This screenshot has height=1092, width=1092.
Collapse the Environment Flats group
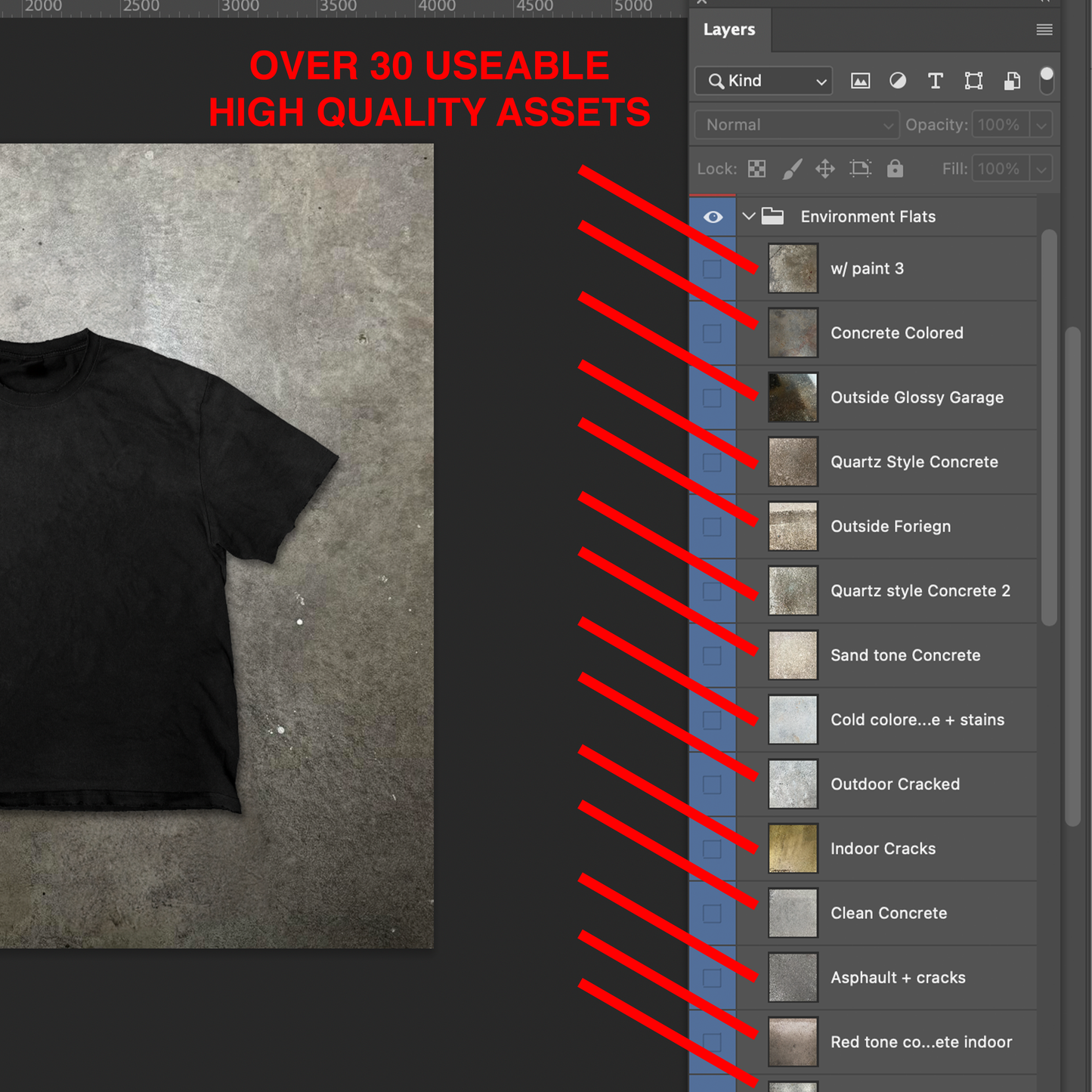coord(749,216)
